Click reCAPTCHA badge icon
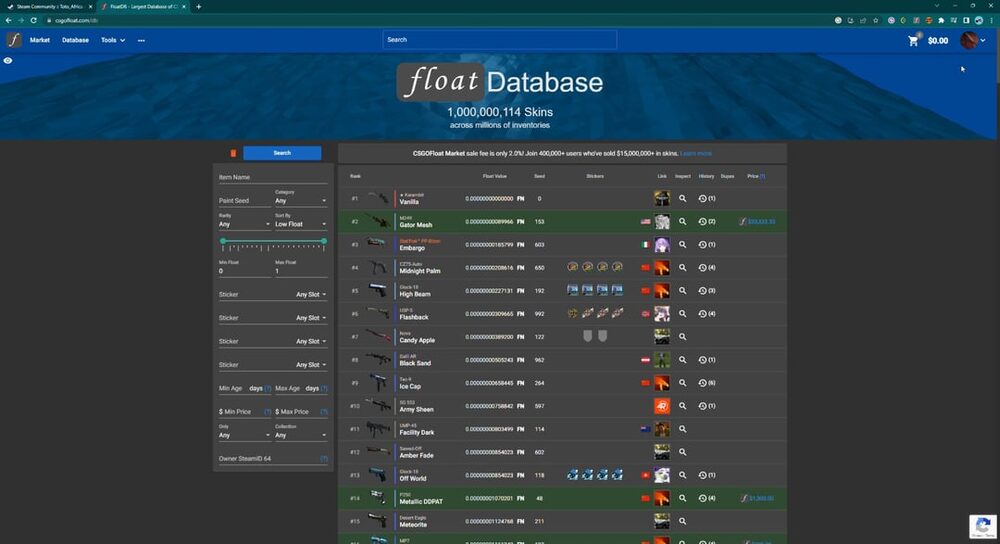Image resolution: width=1000 pixels, height=544 pixels. point(983,527)
